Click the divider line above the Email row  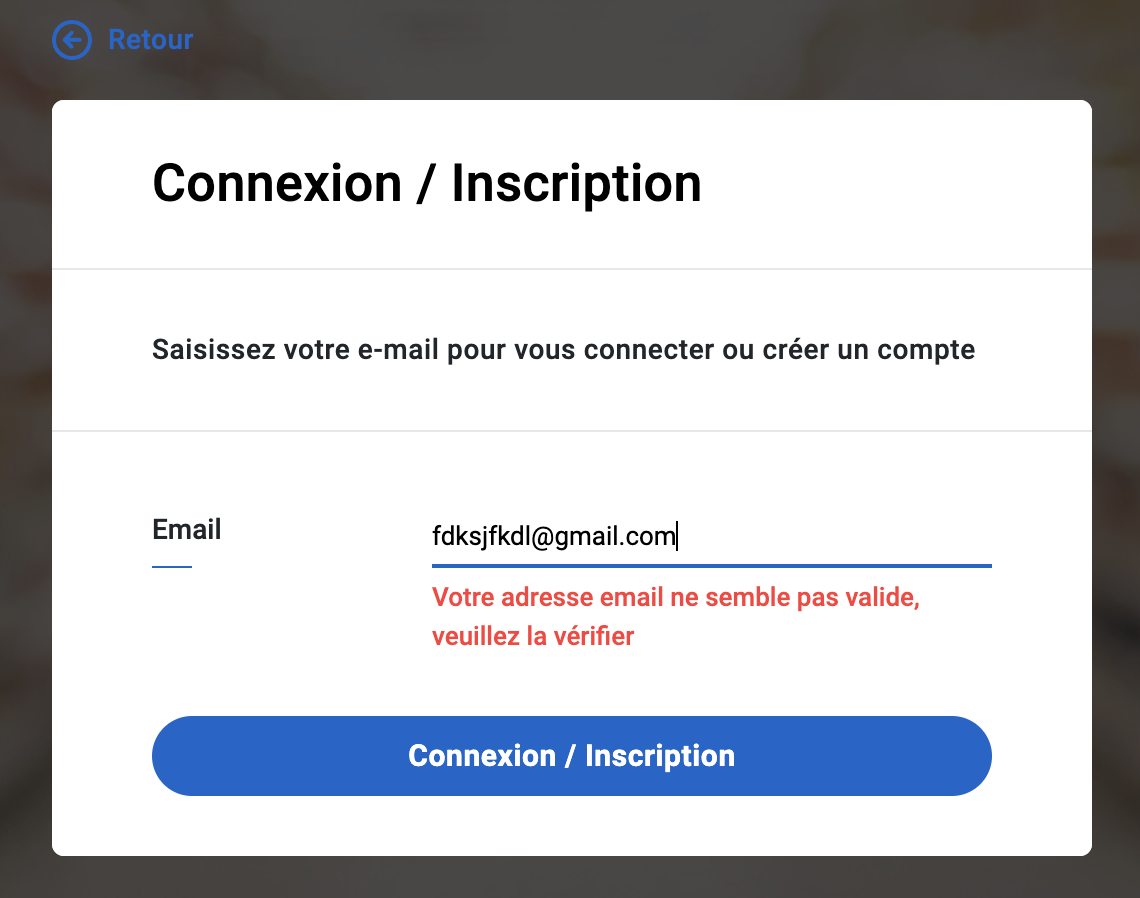[x=571, y=431]
